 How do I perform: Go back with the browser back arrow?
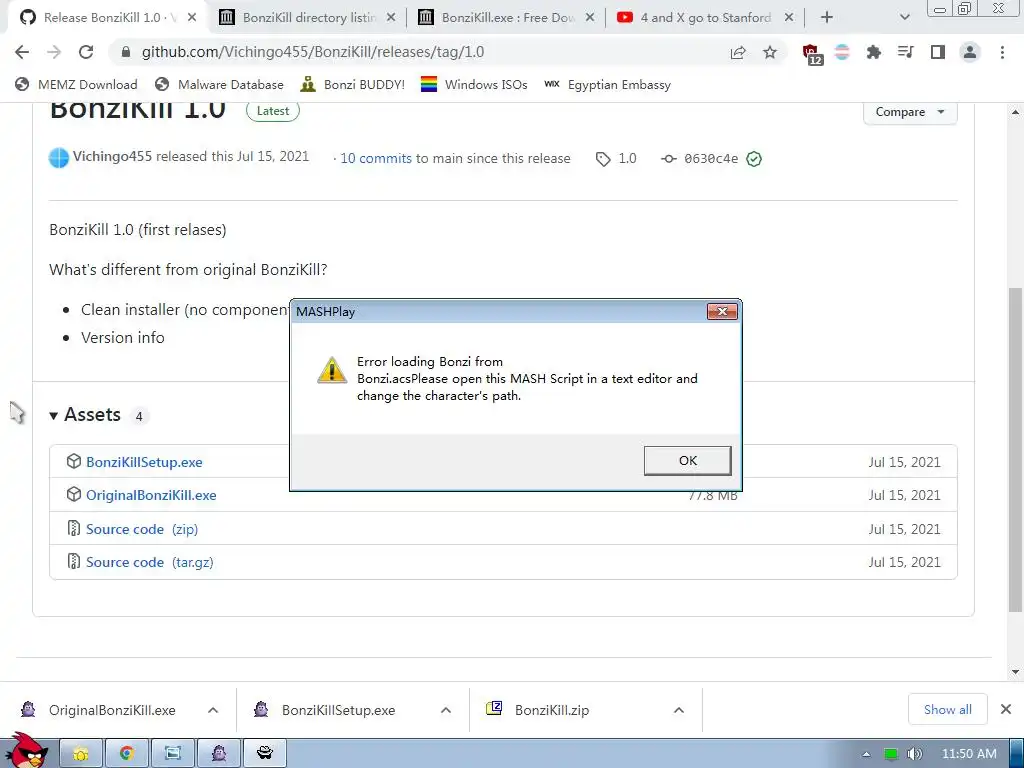coord(22,52)
